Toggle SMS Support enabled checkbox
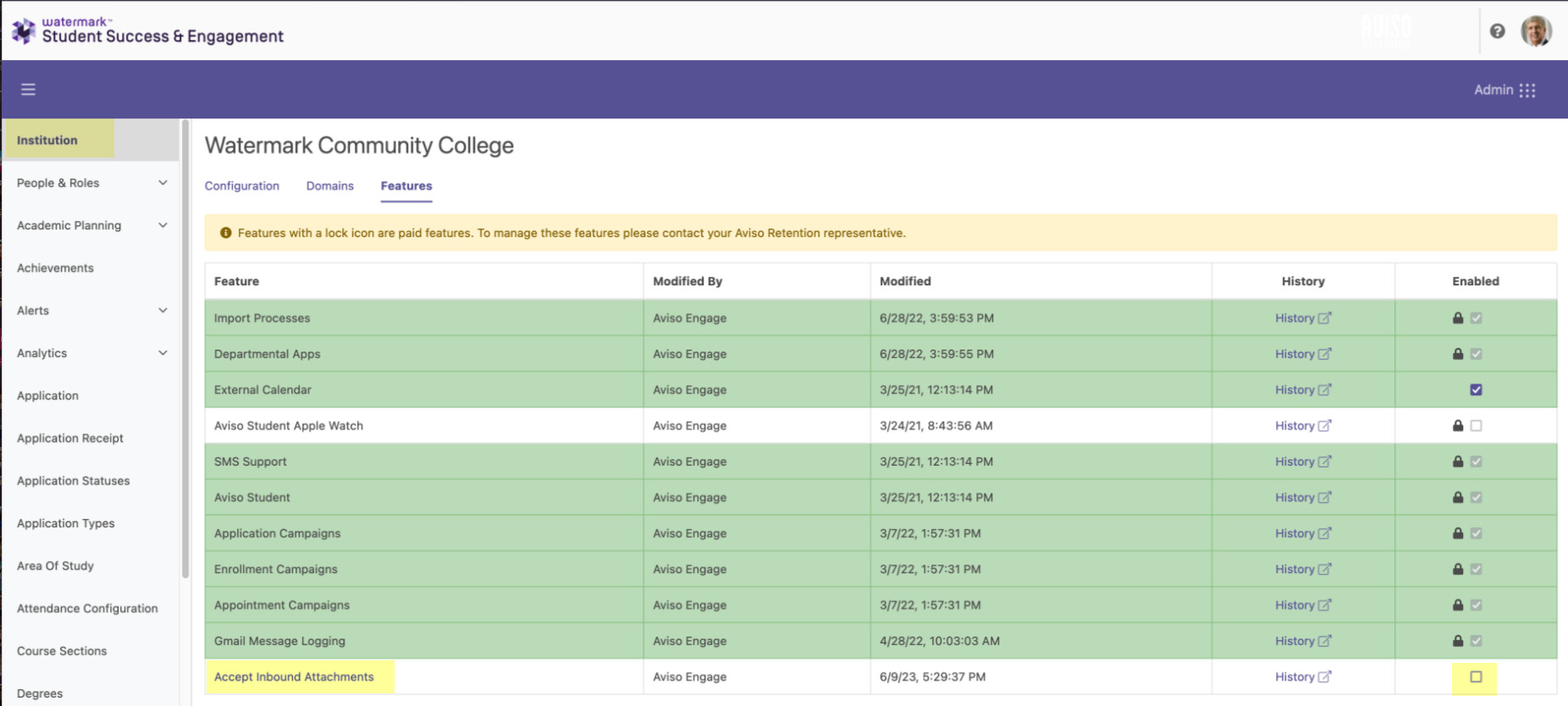The width and height of the screenshot is (1568, 706). tap(1477, 461)
